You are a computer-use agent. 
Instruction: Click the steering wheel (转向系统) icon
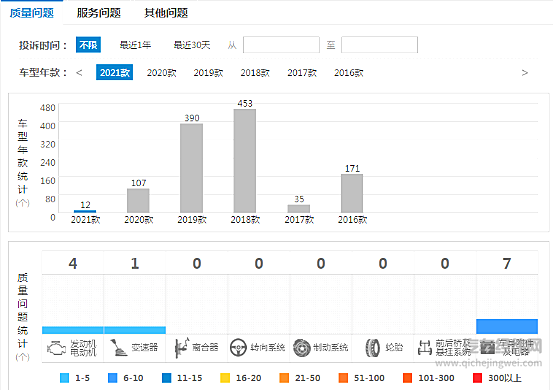point(238,348)
